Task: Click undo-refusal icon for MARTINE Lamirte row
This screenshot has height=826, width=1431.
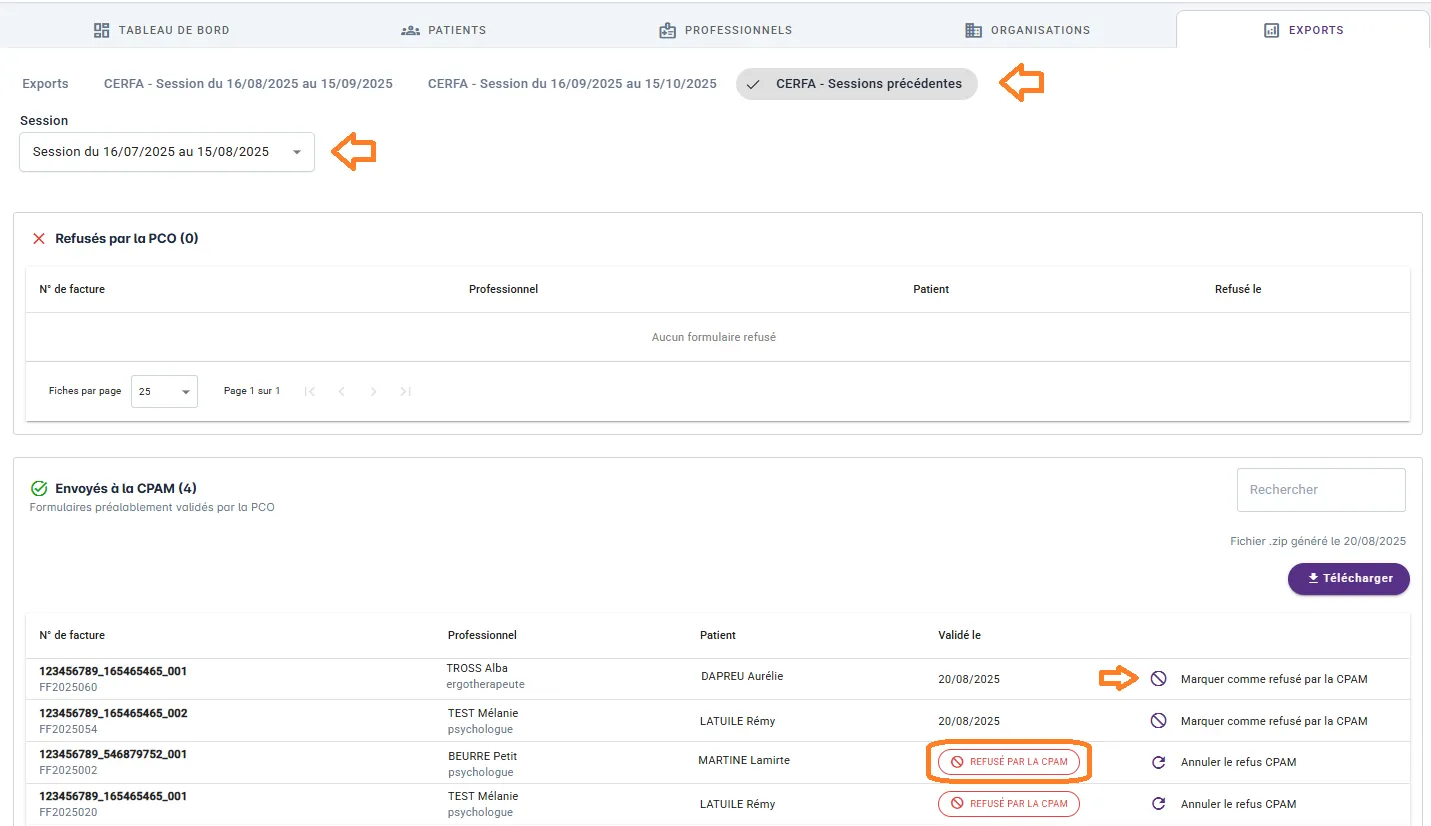Action: [x=1158, y=762]
